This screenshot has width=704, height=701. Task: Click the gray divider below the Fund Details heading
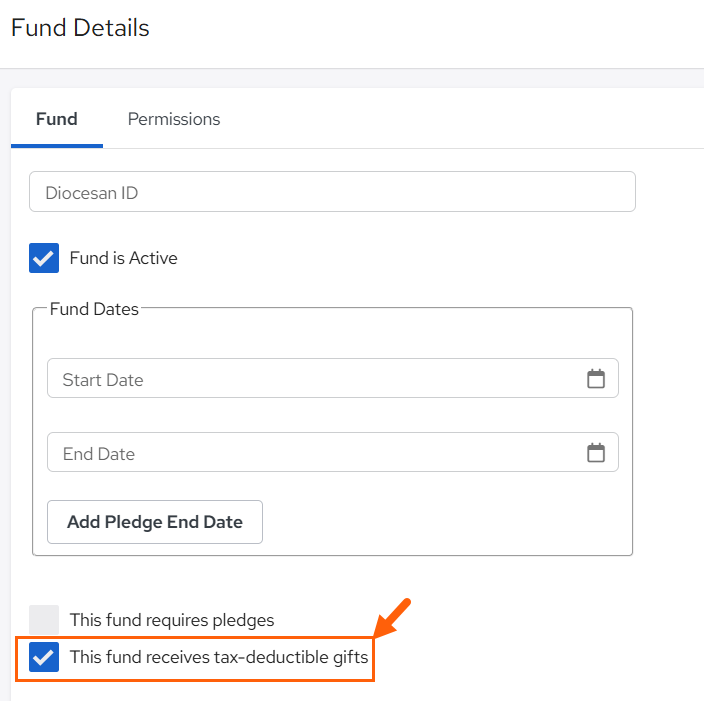click(352, 69)
